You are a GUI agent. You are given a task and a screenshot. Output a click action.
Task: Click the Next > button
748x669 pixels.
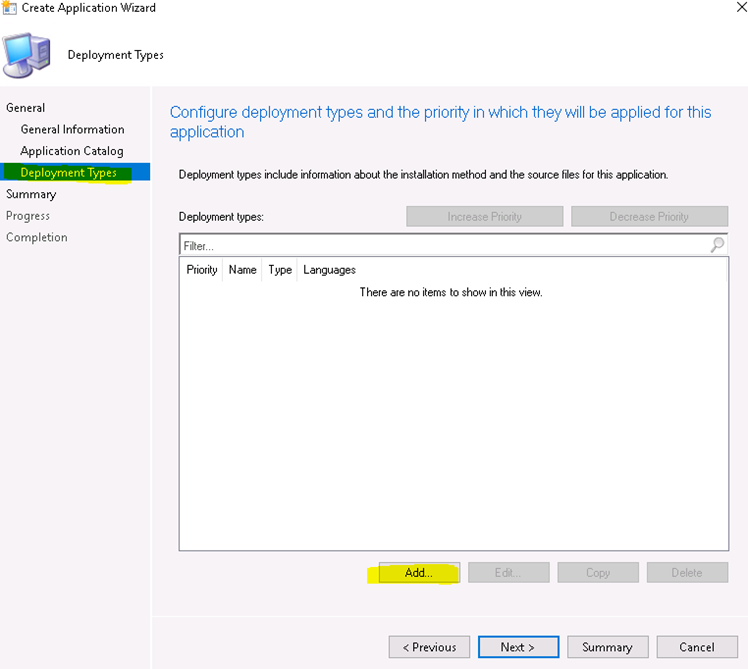tap(518, 647)
